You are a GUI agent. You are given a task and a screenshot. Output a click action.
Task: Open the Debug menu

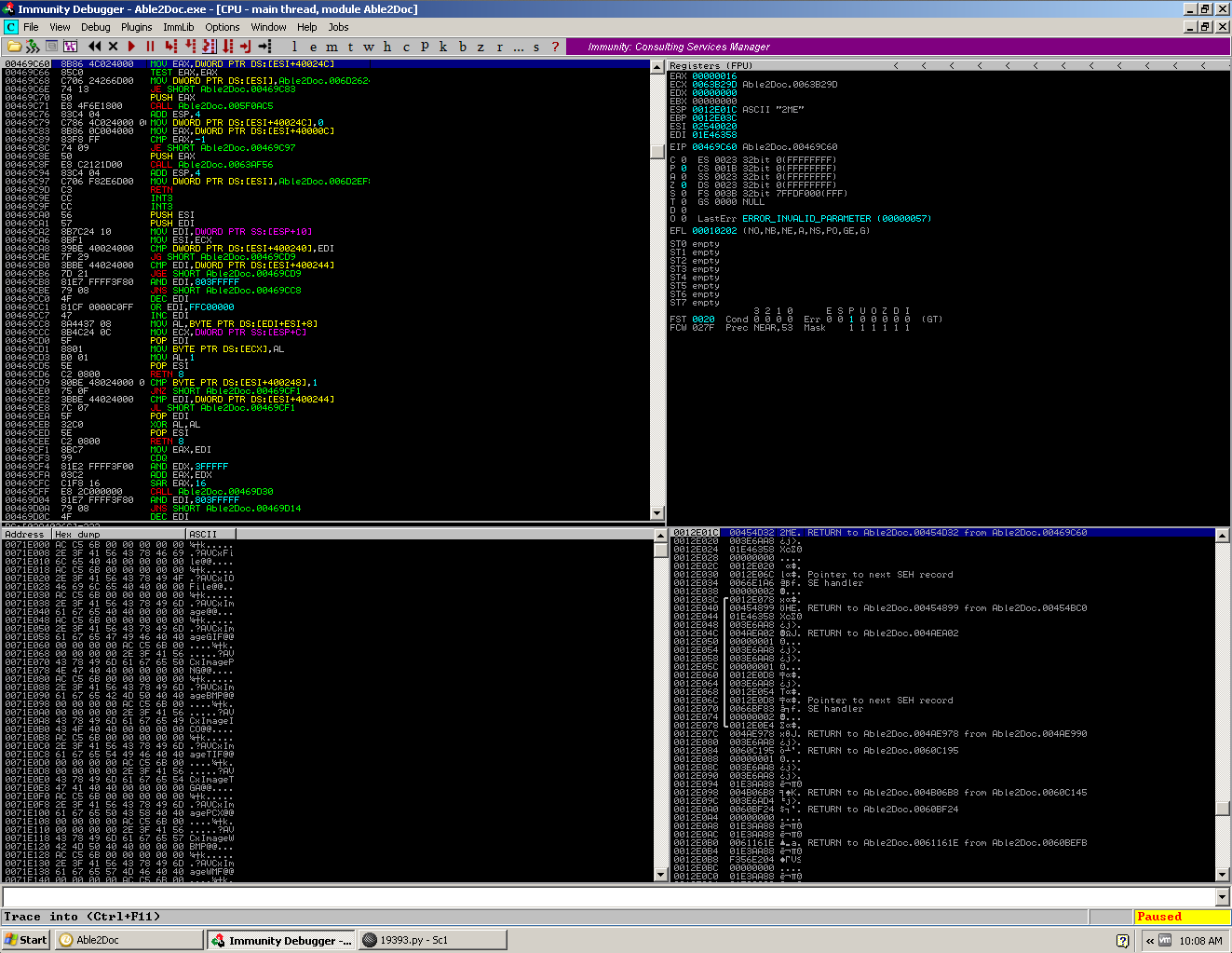(x=95, y=27)
